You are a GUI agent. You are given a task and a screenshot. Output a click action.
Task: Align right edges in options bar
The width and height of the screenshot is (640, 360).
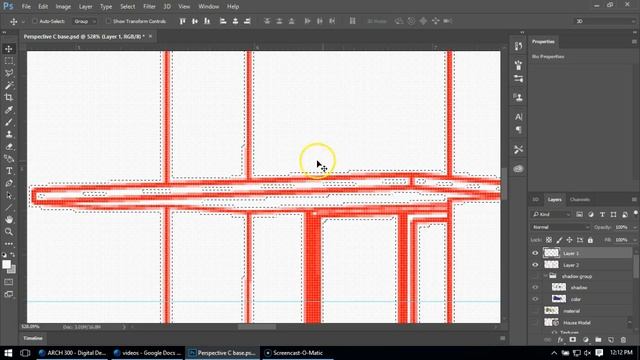(x=247, y=21)
